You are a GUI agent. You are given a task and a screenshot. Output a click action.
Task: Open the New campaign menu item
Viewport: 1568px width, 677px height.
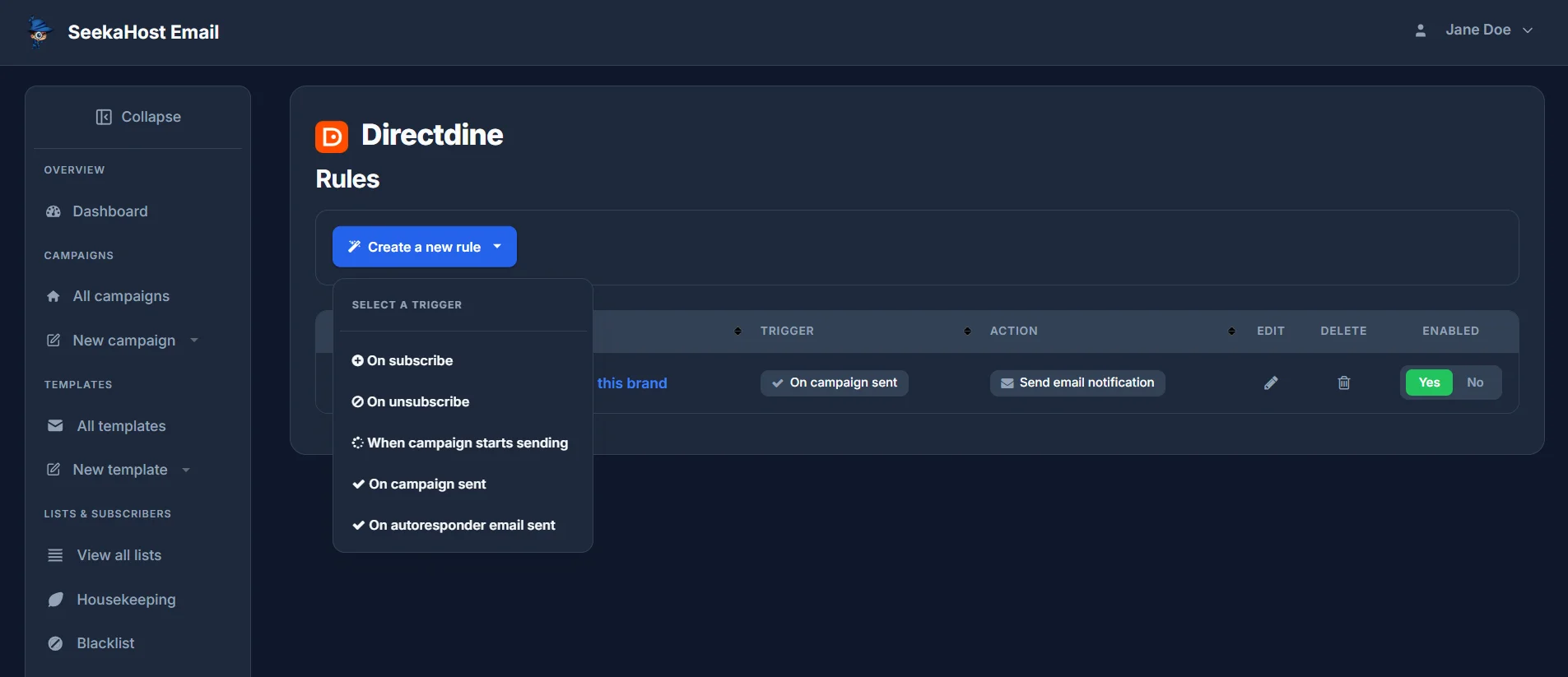coord(124,341)
